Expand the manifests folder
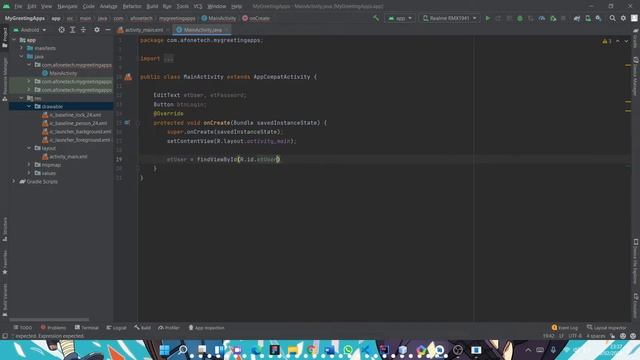Image resolution: width=640 pixels, height=360 pixels. point(22,48)
